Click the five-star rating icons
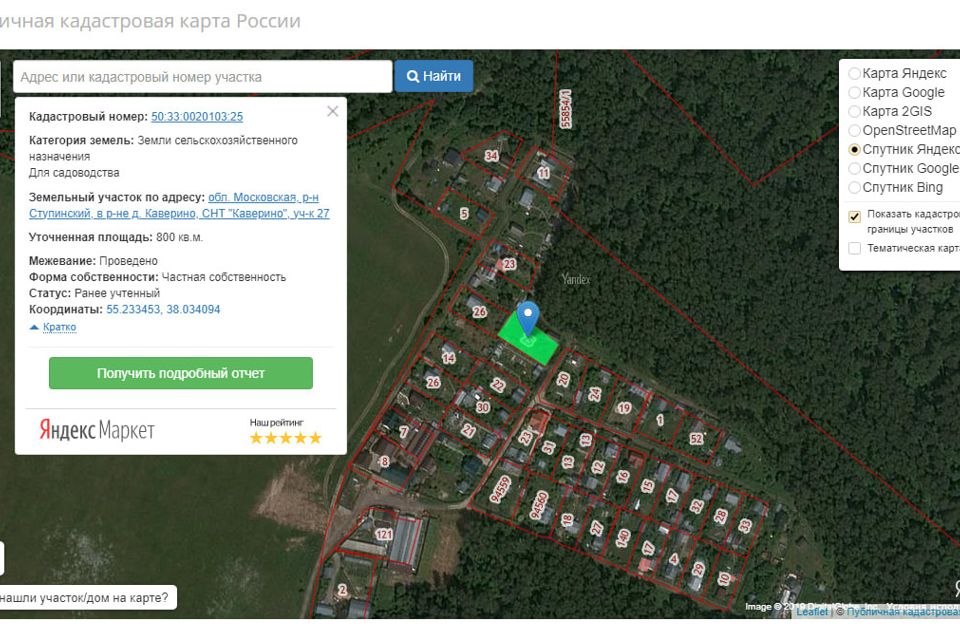The height and width of the screenshot is (640, 960). coord(285,438)
